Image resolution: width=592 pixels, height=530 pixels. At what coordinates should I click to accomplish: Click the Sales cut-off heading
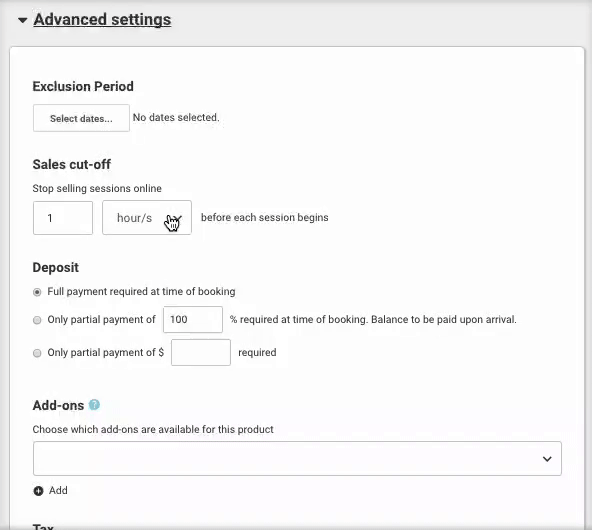tap(72, 164)
